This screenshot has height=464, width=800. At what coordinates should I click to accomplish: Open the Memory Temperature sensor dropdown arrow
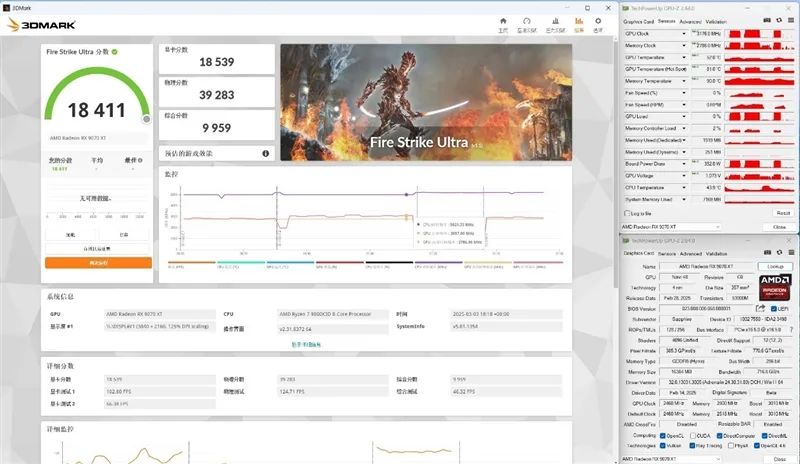coord(684,81)
